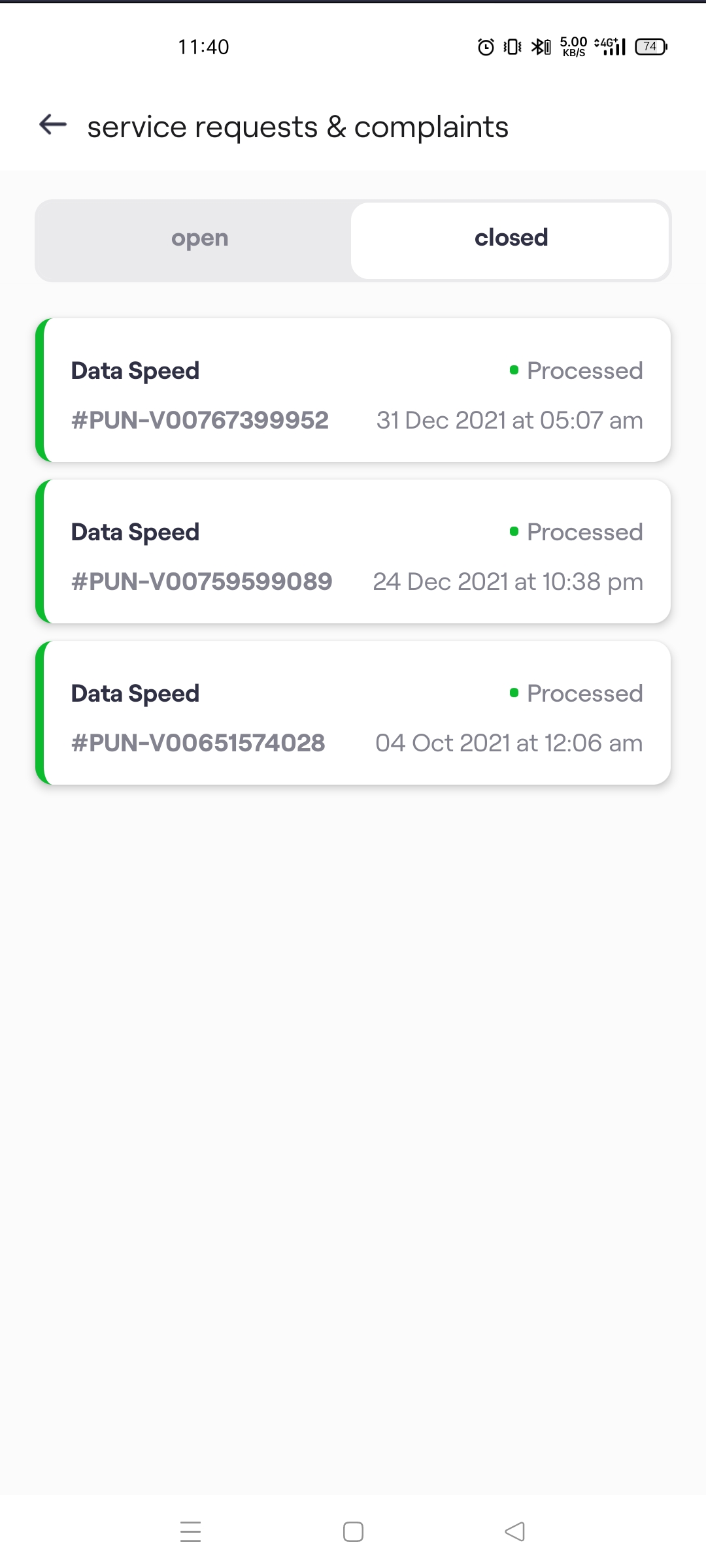Tap Processed status on 04 Oct request
Screen dimensions: 706x1568
click(x=577, y=694)
